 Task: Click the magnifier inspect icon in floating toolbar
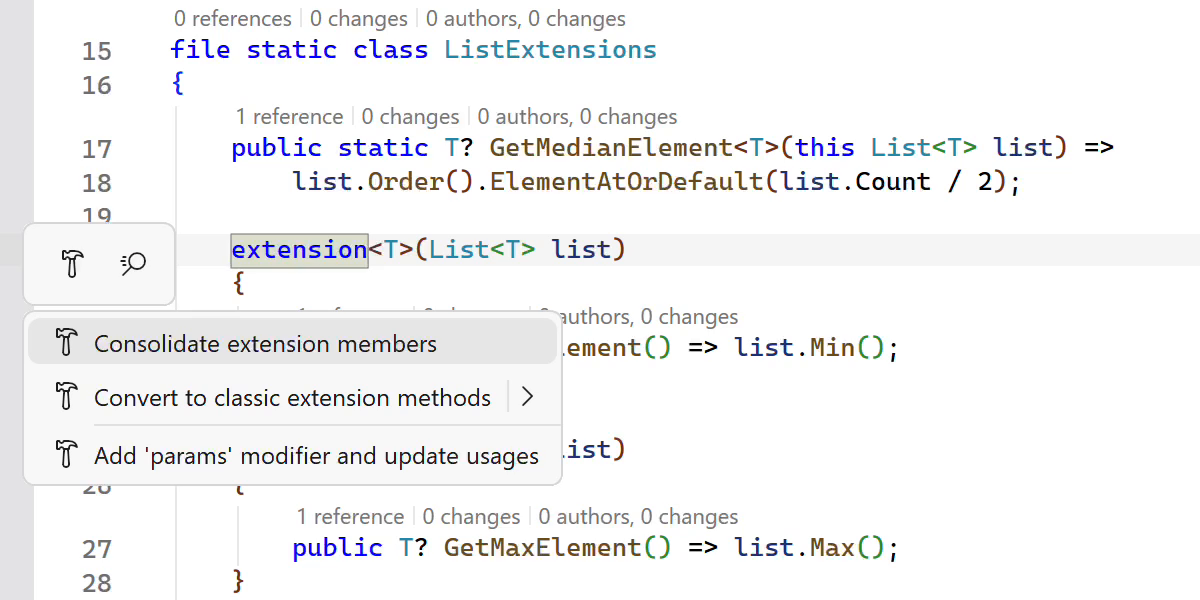click(133, 264)
